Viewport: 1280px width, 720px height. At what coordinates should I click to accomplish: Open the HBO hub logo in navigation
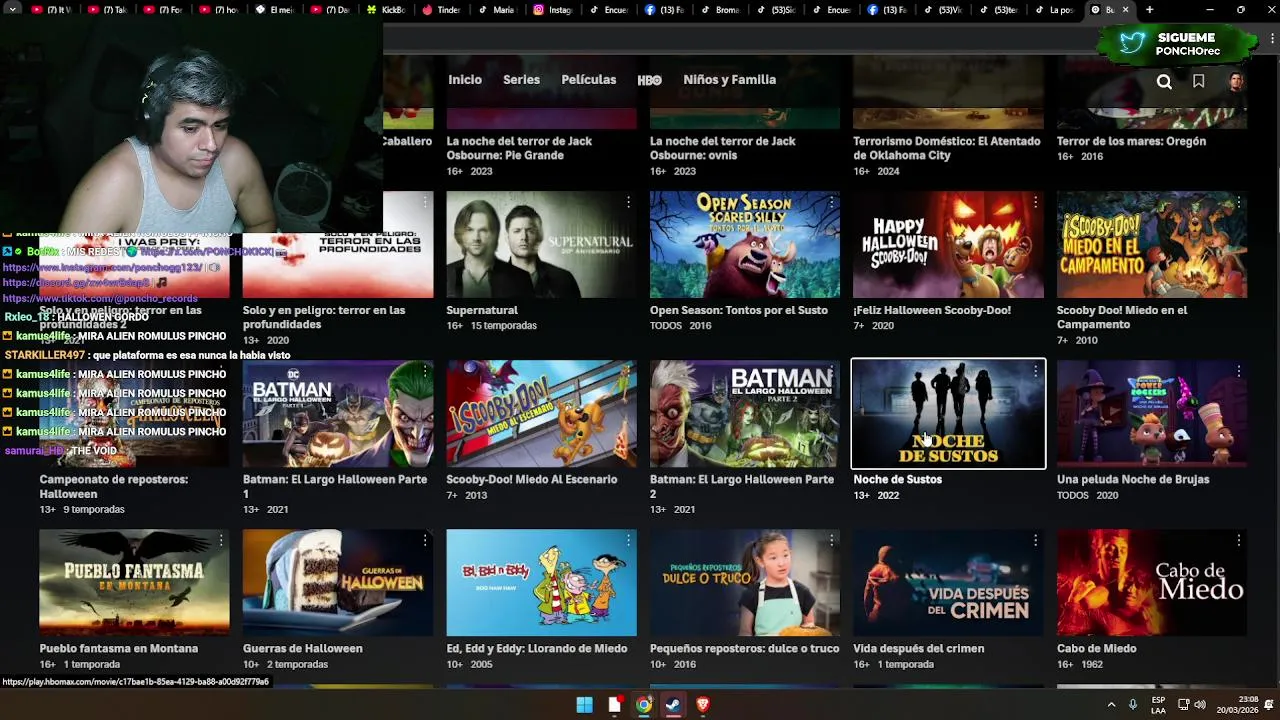[649, 80]
